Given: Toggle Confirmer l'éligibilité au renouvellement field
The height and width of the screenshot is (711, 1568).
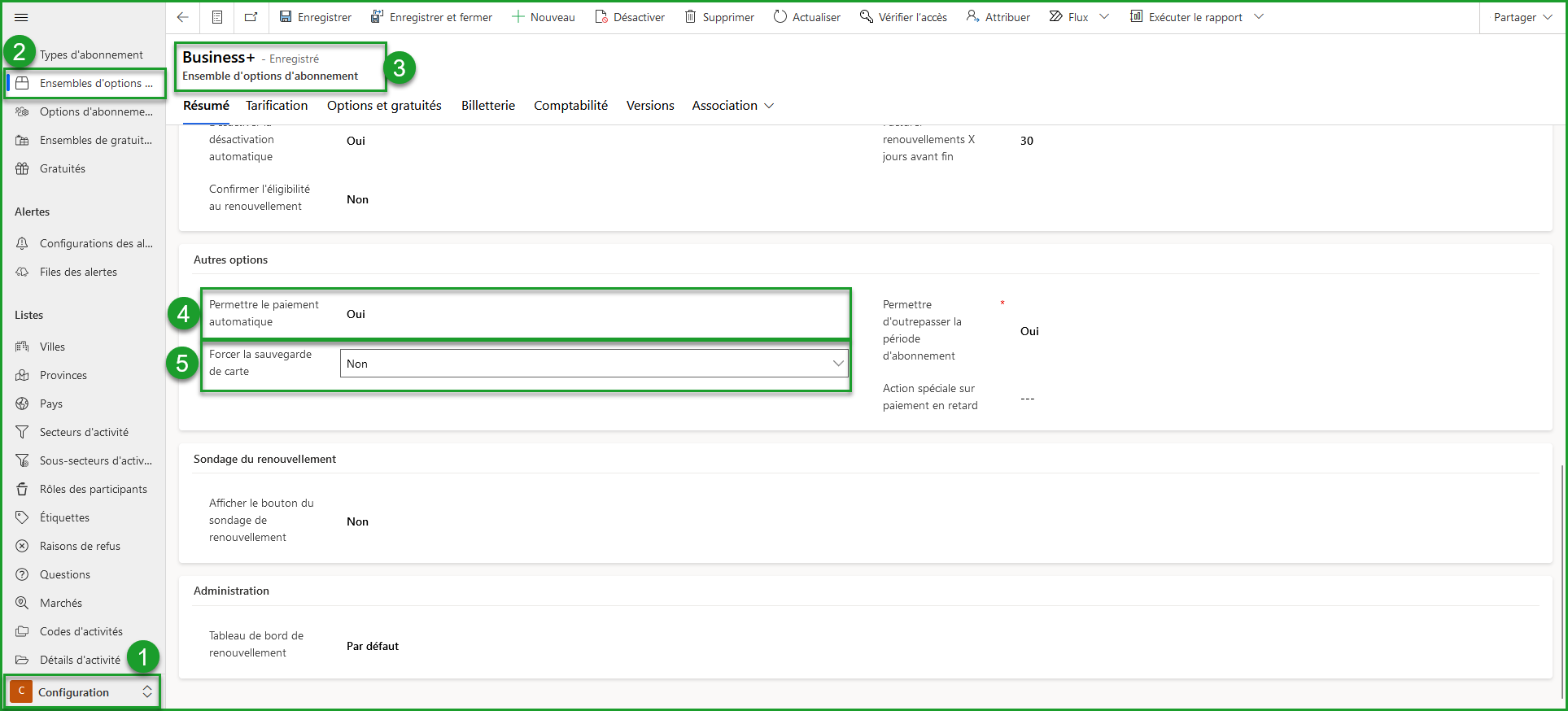Looking at the screenshot, I should [x=357, y=199].
